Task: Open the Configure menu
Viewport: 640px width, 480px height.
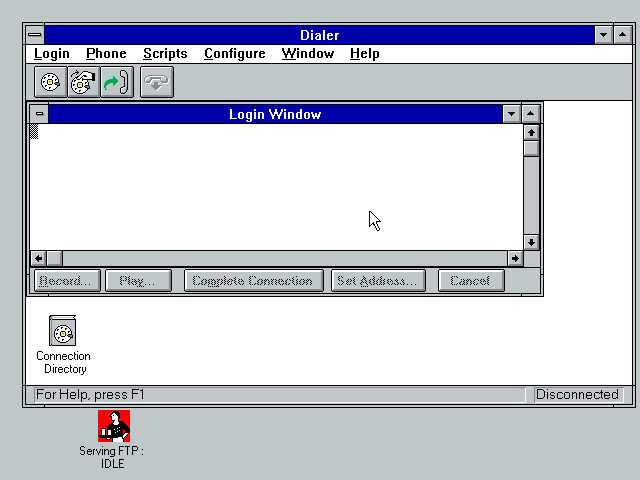Action: point(235,53)
